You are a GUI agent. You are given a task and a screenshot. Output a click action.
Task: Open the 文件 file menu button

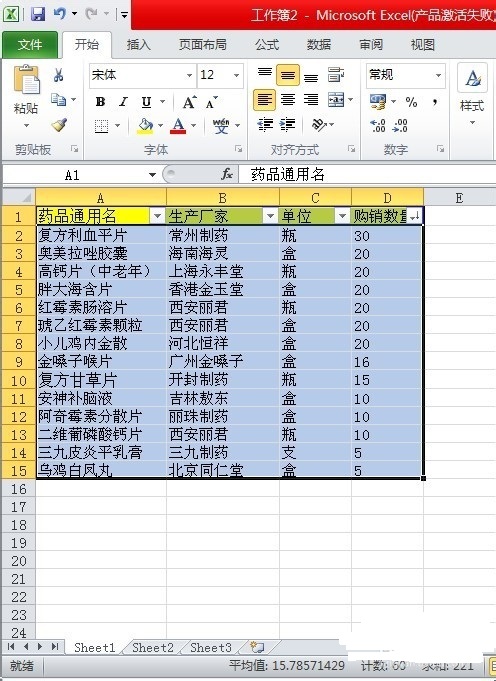coord(30,45)
